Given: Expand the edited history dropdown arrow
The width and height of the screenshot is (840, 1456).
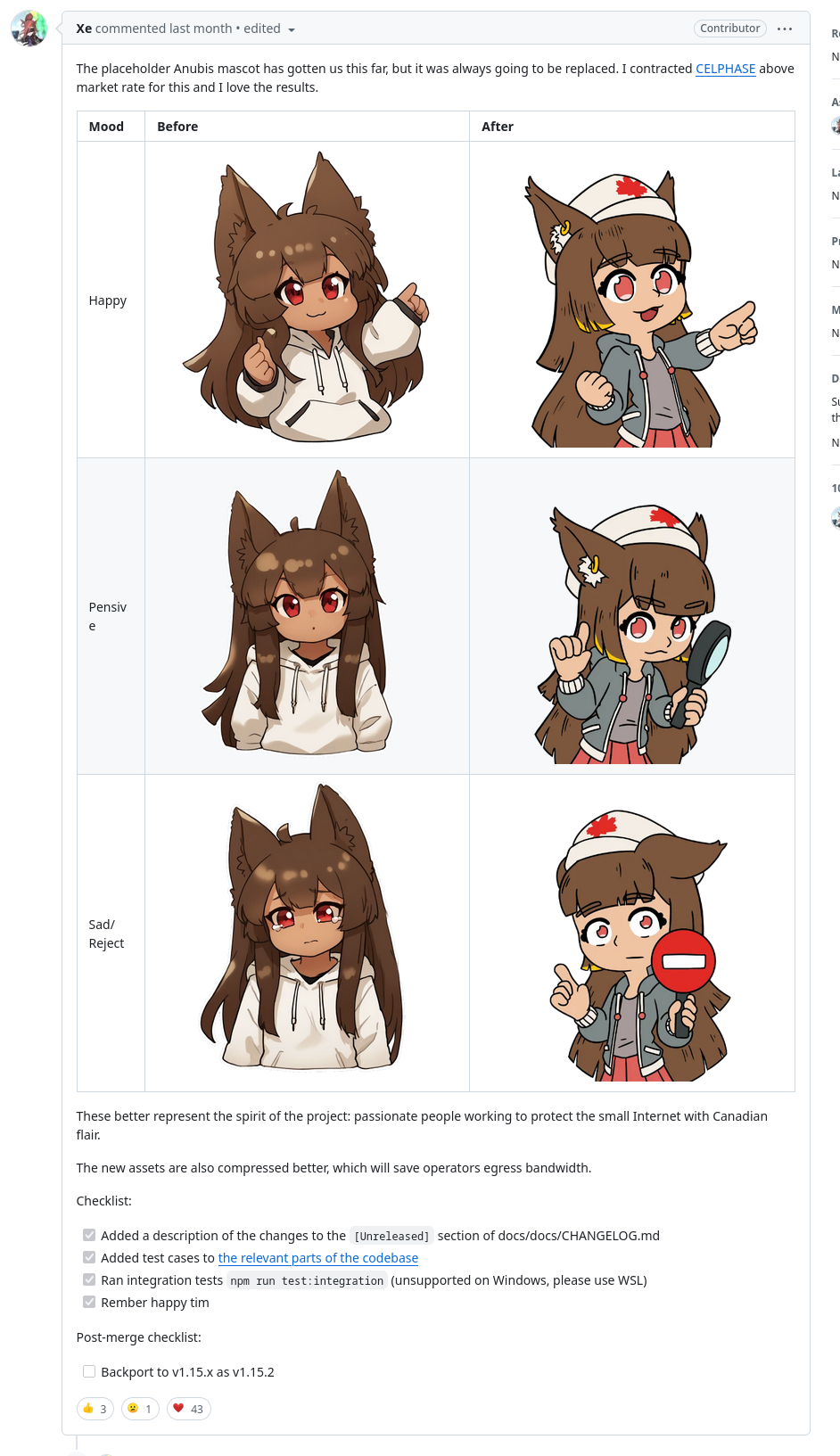Looking at the screenshot, I should pos(292,29).
